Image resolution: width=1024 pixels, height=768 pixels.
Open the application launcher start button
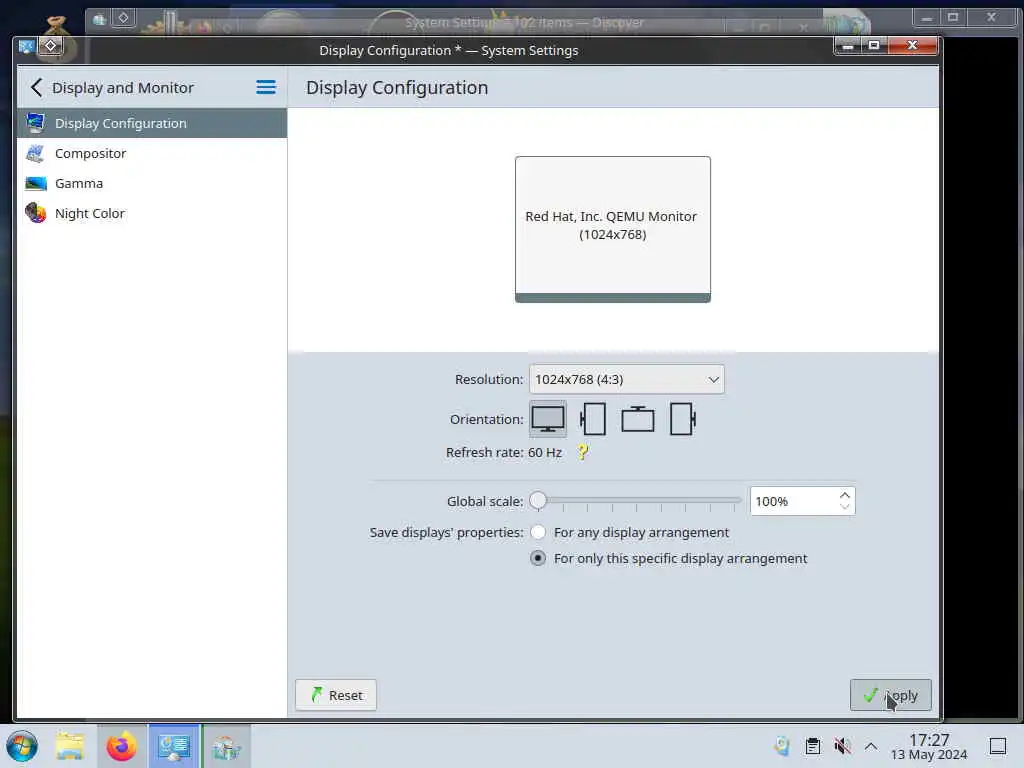pyautogui.click(x=22, y=746)
